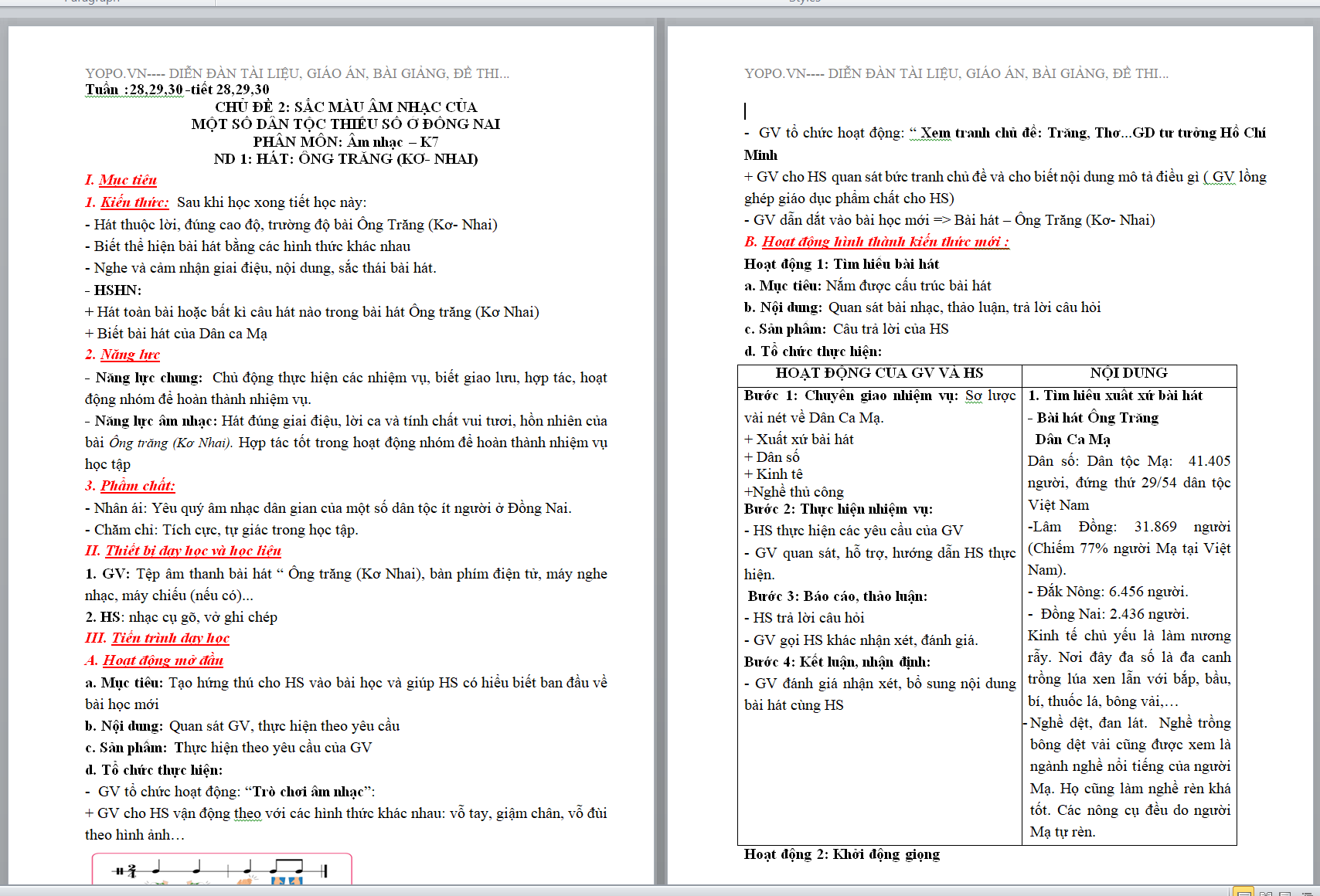This screenshot has height=896, width=1320.
Task: Click 'Bước 4: Kết luận, nhận định:'
Action: [x=837, y=662]
